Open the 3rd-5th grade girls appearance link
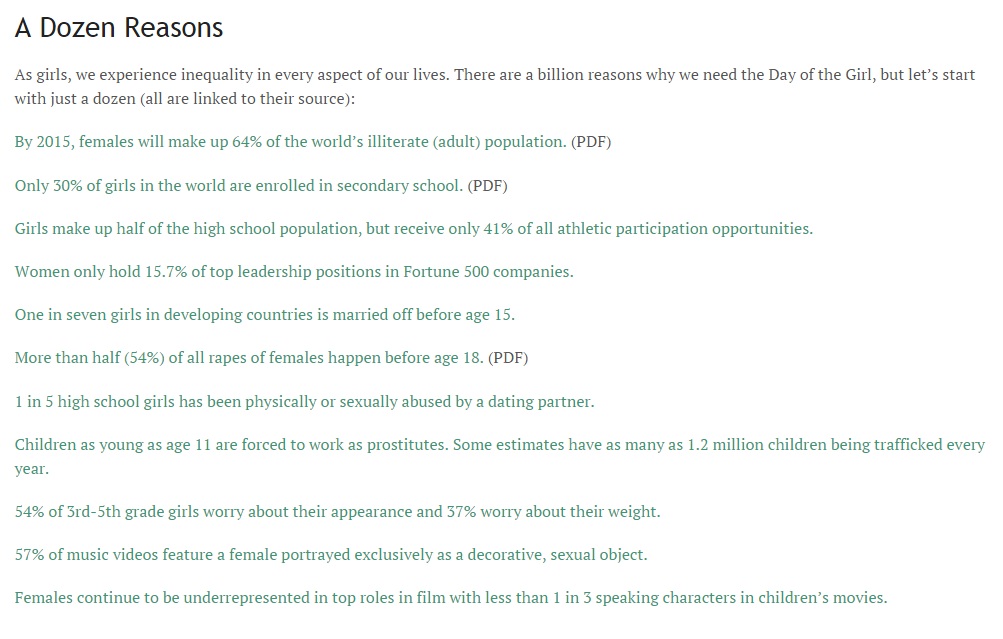The height and width of the screenshot is (639, 1003). coord(337,512)
